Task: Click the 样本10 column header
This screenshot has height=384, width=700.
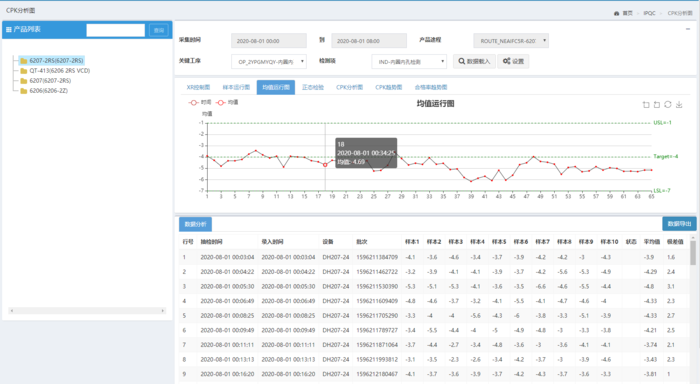Action: (x=609, y=242)
